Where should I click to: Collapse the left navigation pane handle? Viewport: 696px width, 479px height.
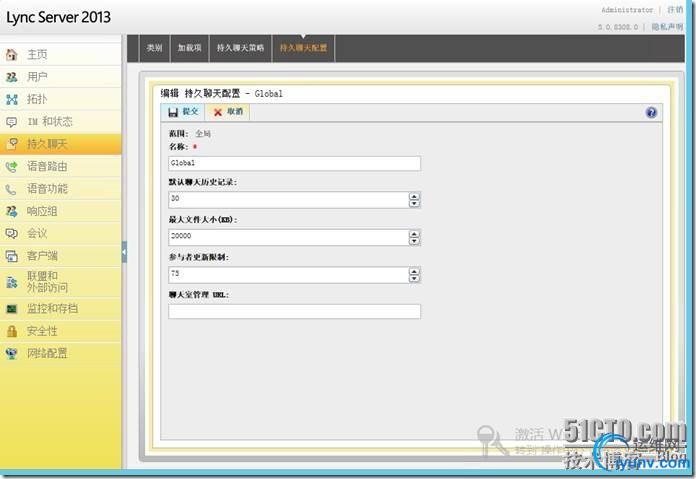pos(124,252)
